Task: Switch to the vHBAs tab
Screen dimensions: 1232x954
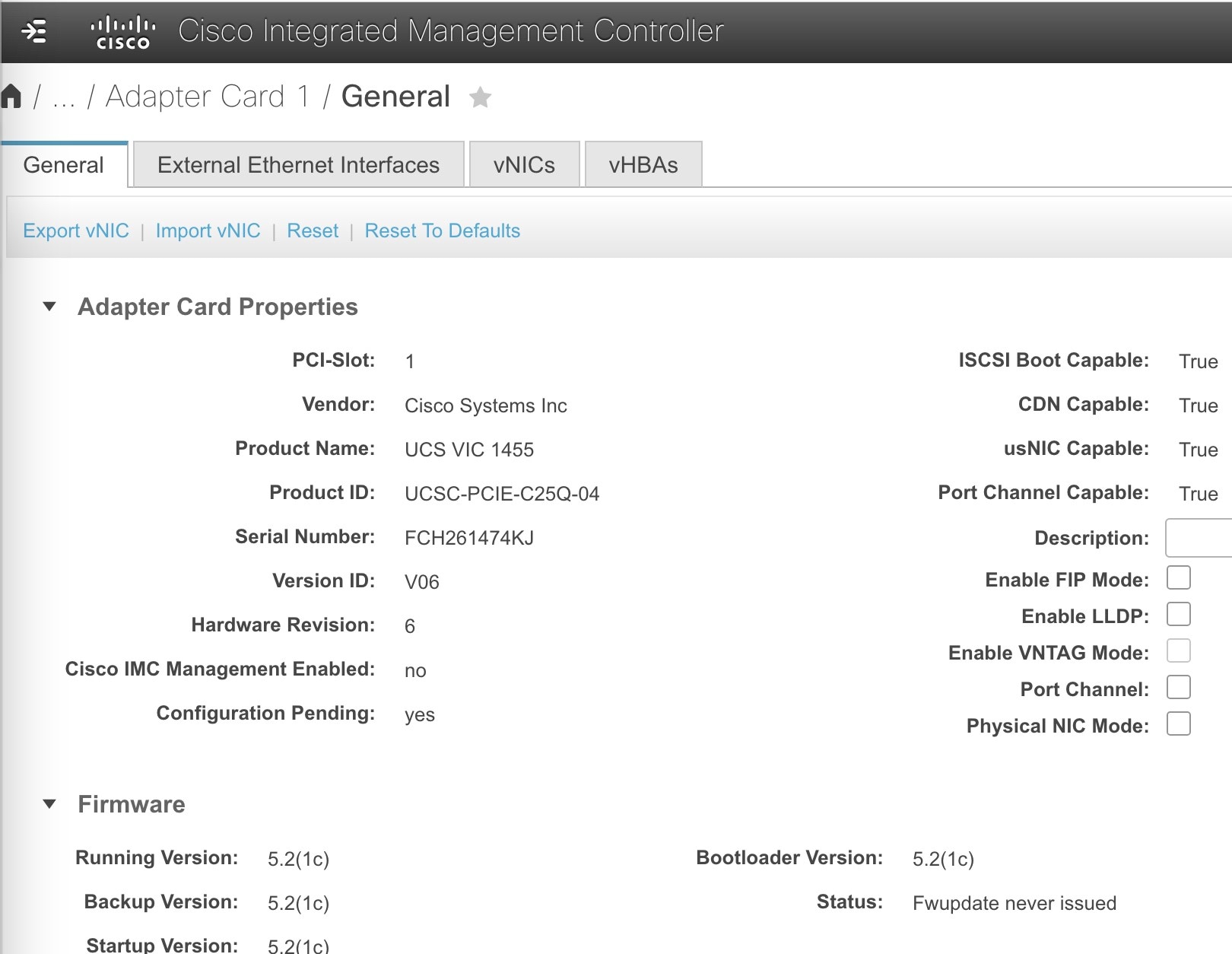Action: pyautogui.click(x=643, y=164)
